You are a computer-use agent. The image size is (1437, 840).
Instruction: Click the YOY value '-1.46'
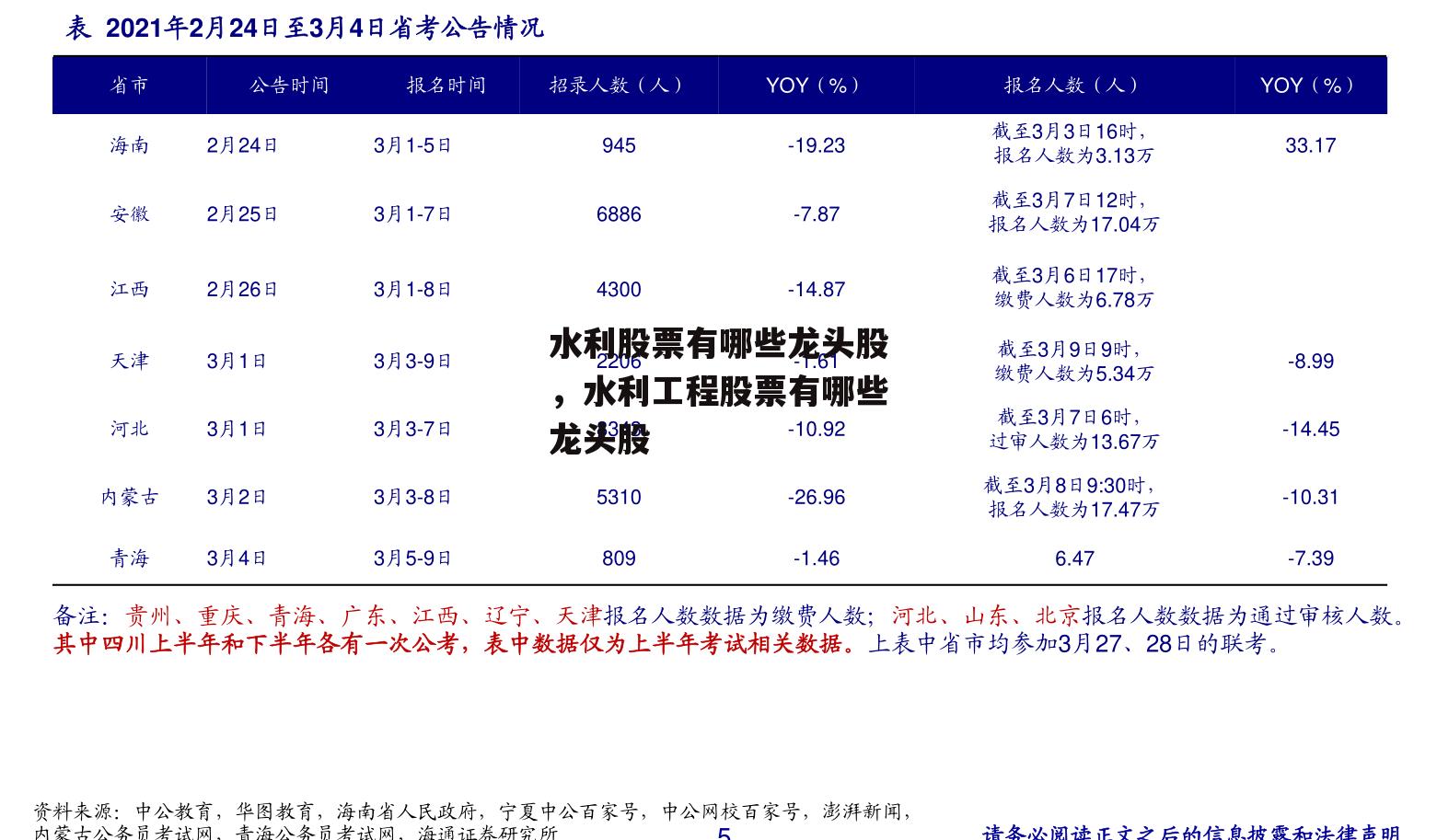pos(817,558)
